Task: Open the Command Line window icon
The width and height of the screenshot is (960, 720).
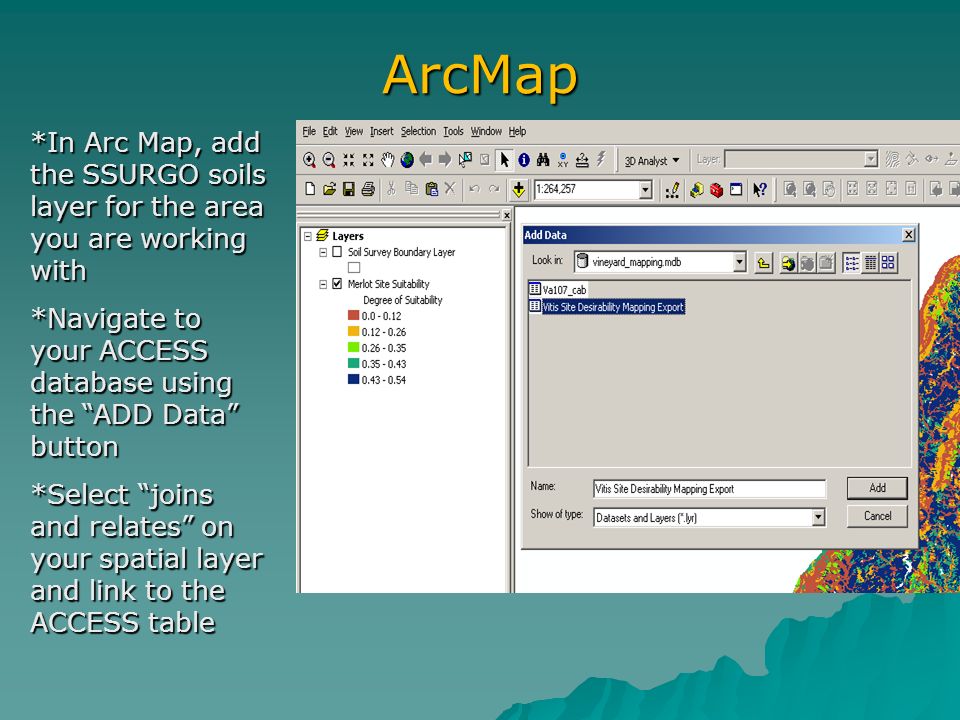Action: (736, 189)
